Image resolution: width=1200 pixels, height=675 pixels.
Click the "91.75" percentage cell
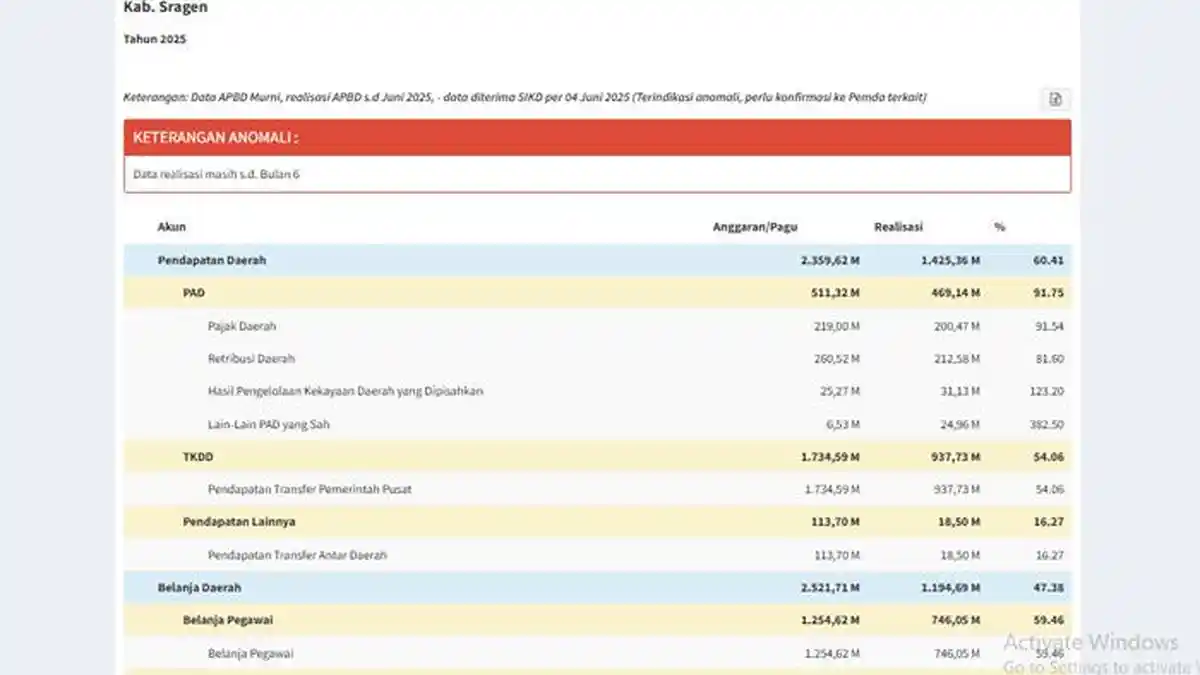1048,293
